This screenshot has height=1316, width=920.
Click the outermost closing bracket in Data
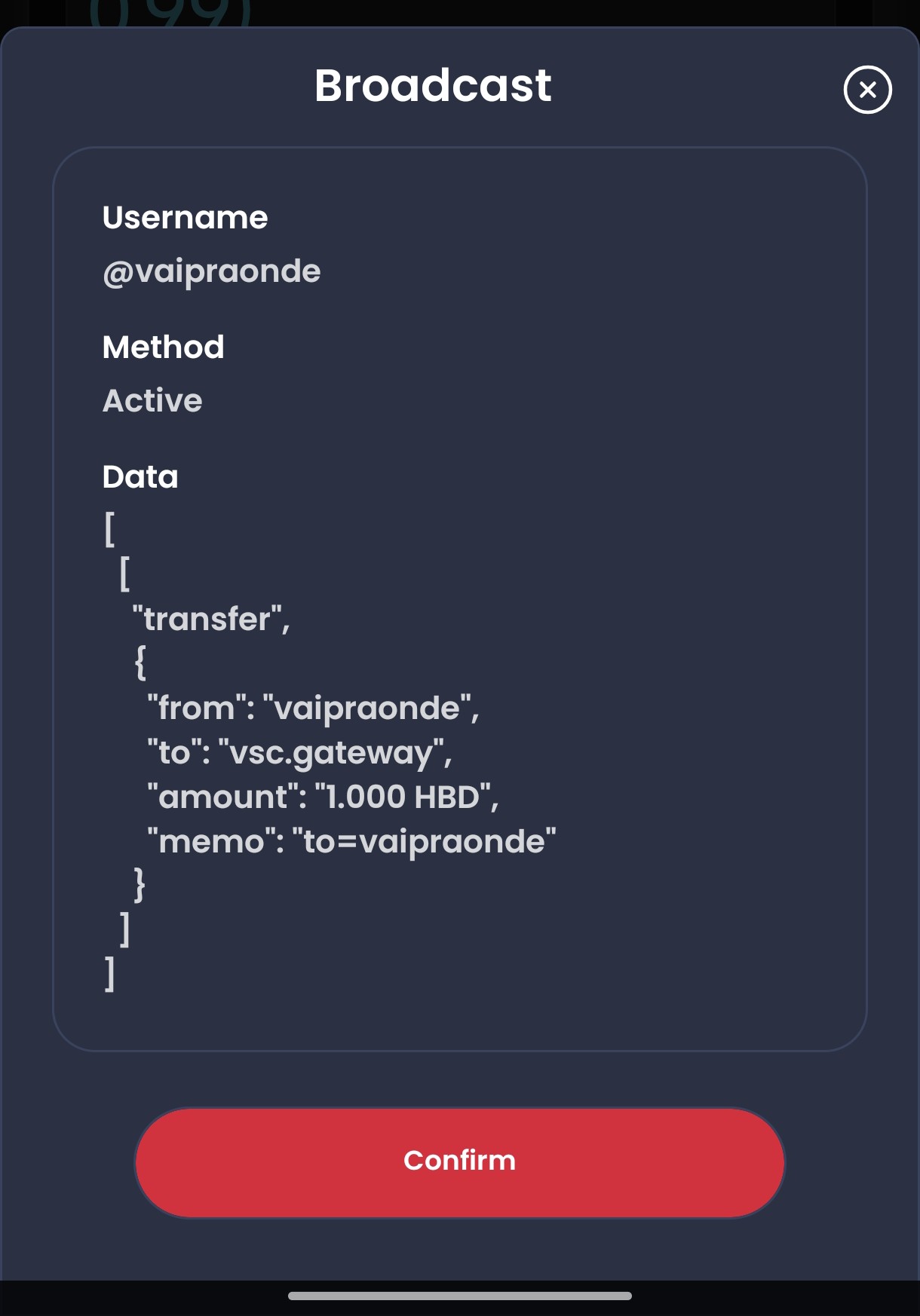110,974
